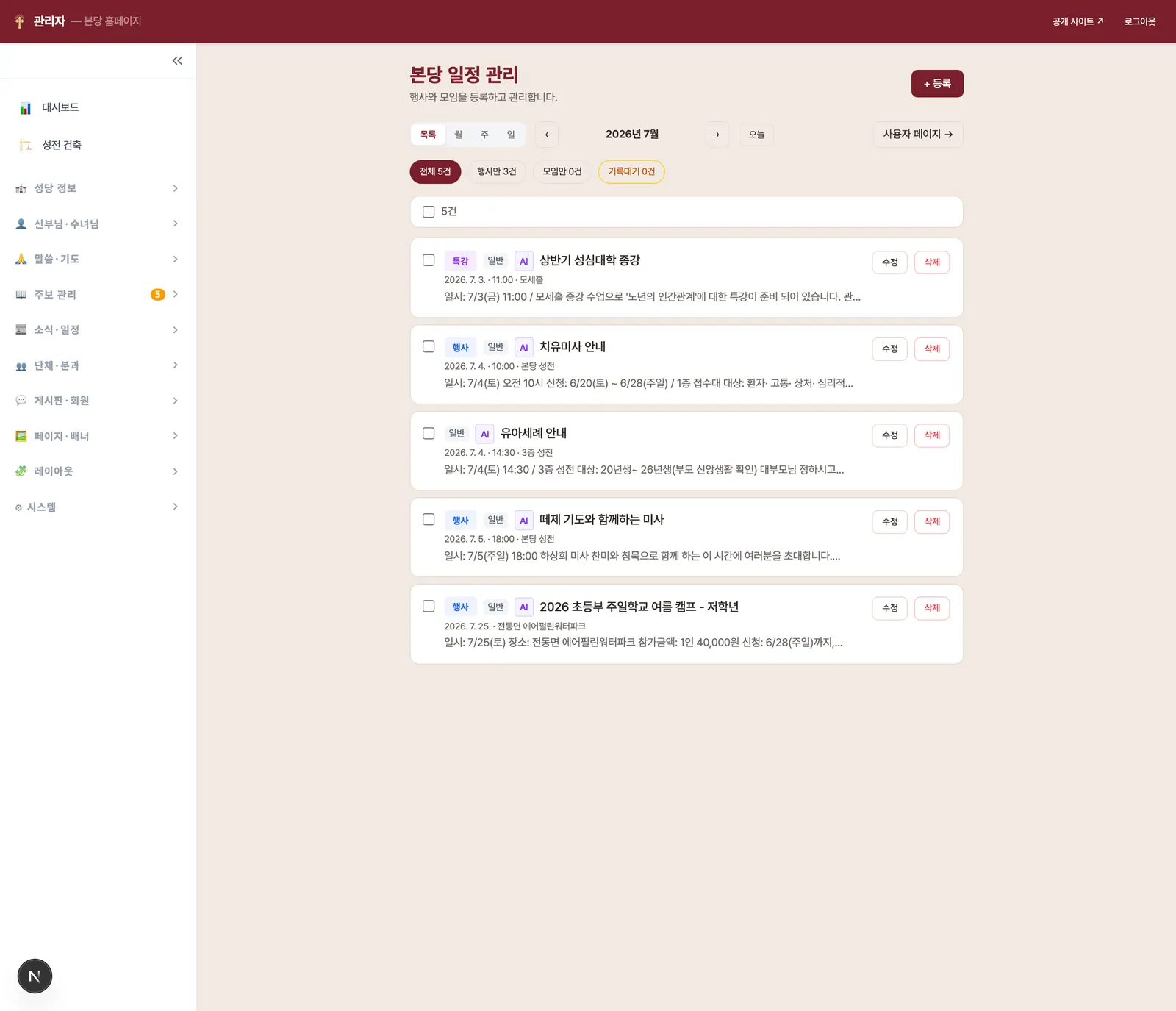Expand the 레이아웃 menu chevron
Image resolution: width=1176 pixels, height=1011 pixels.
pos(175,471)
